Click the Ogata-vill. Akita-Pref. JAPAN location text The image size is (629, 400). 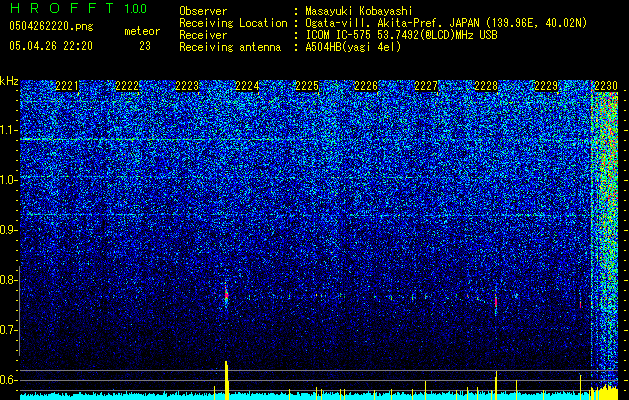[x=446, y=23]
